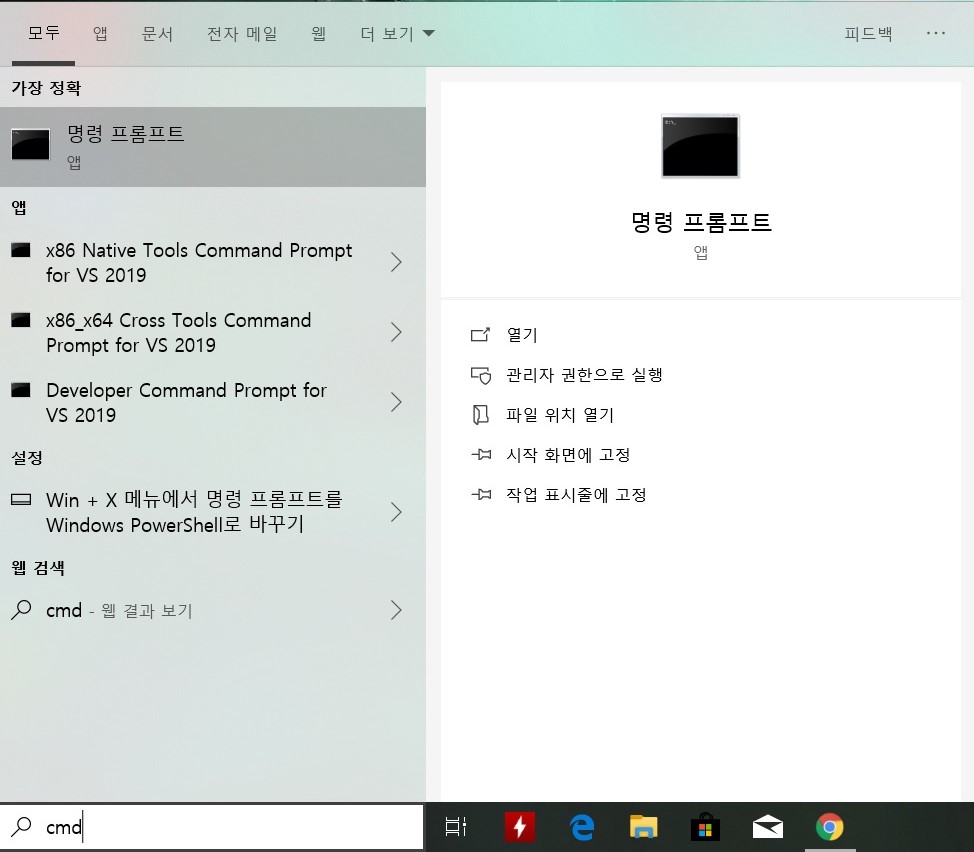Open File Explorer from the taskbar
Screen dimensions: 974x852
643,827
